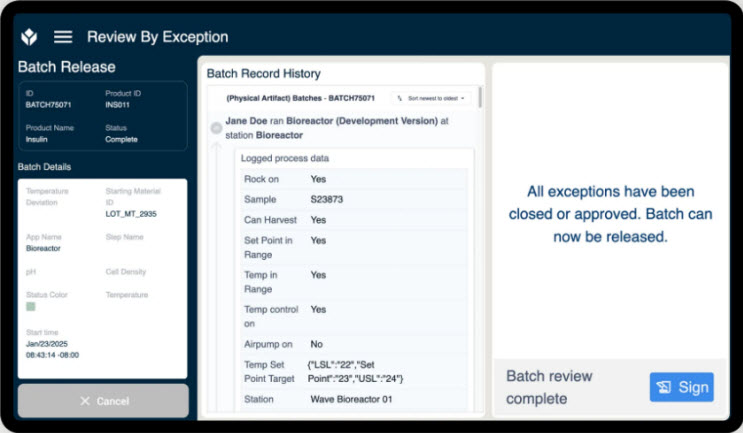Click the gray circle timeline marker beside Jane Doe
This screenshot has height=433, width=743.
216,127
